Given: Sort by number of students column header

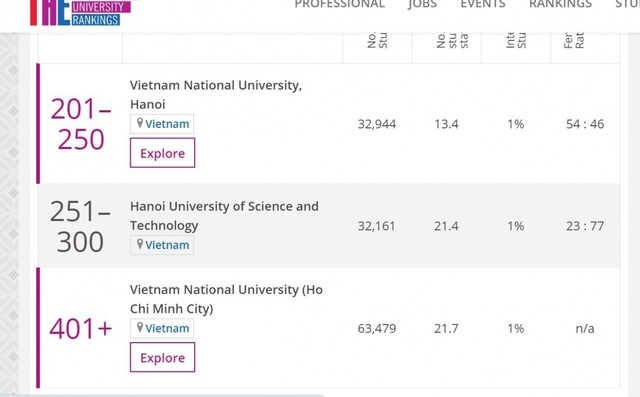Looking at the screenshot, I should pyautogui.click(x=377, y=40).
